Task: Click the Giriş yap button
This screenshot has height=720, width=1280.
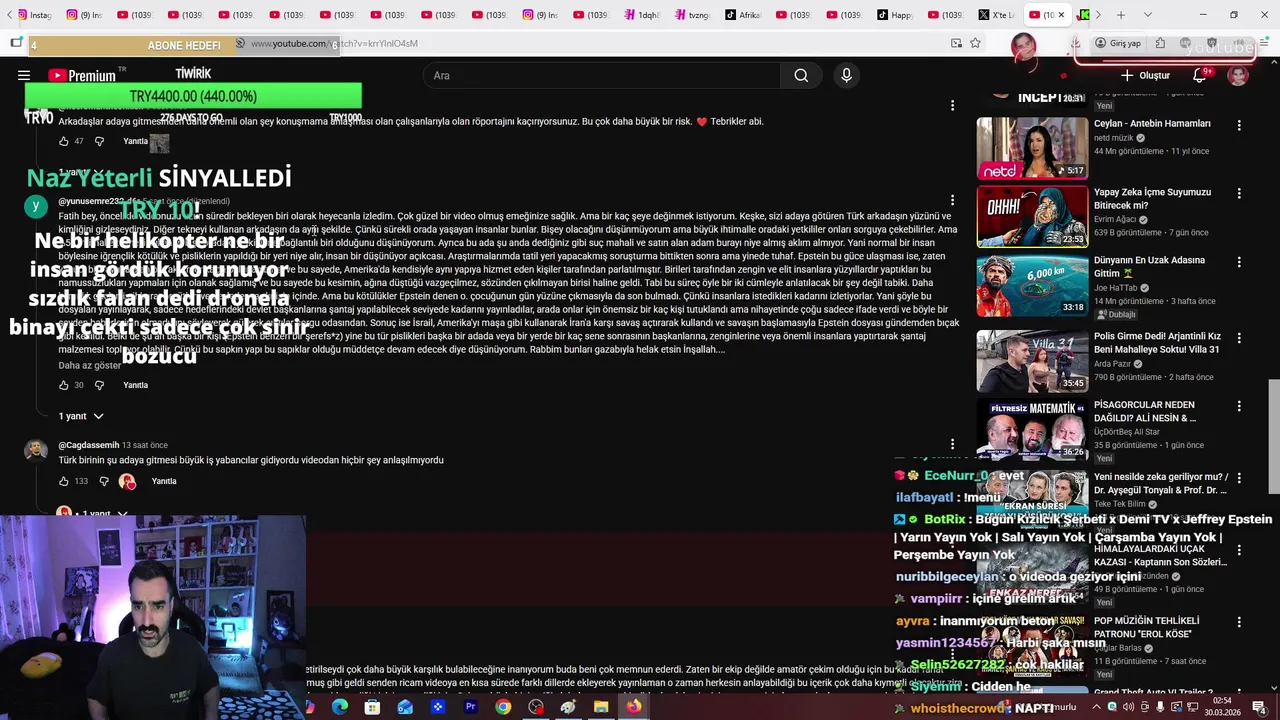Action: pyautogui.click(x=1117, y=43)
